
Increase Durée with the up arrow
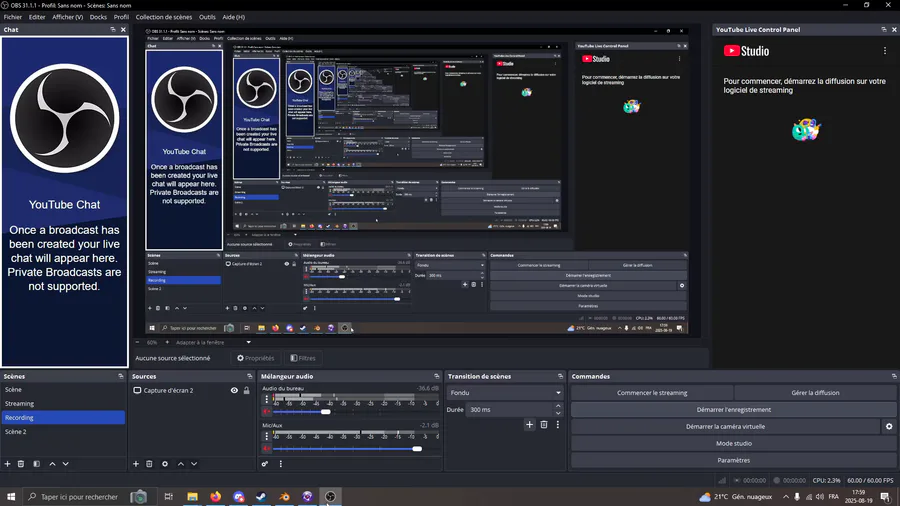point(558,406)
